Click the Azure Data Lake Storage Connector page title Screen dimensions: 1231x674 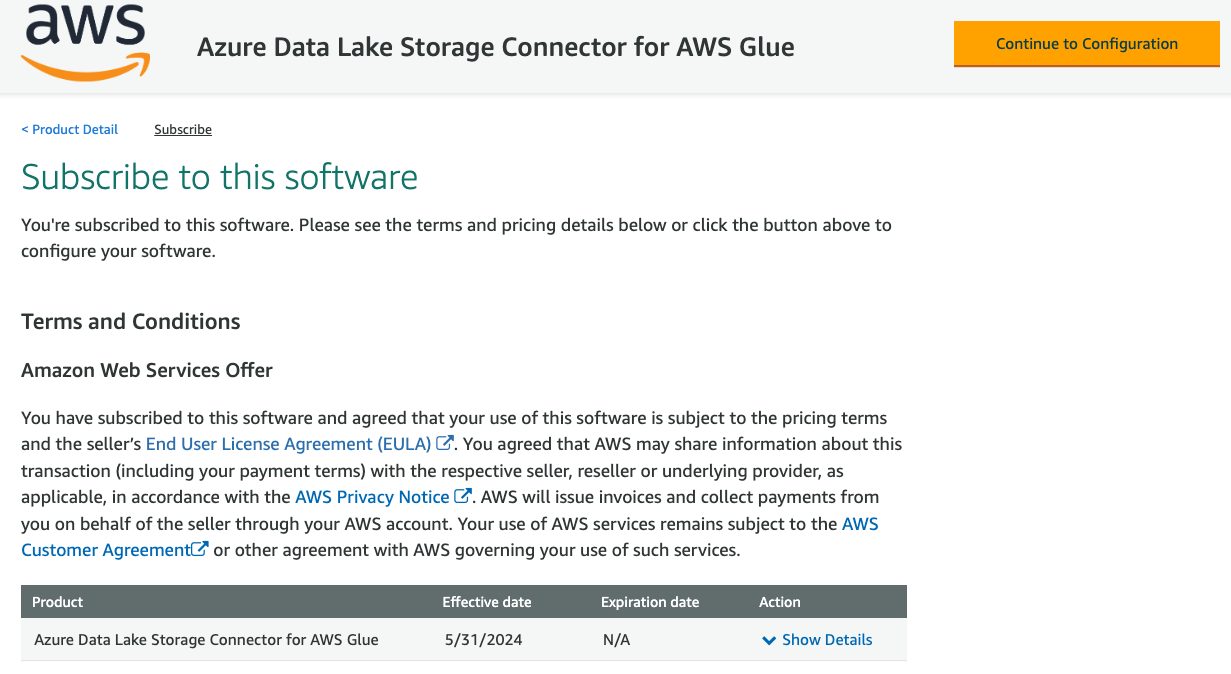[x=496, y=47]
